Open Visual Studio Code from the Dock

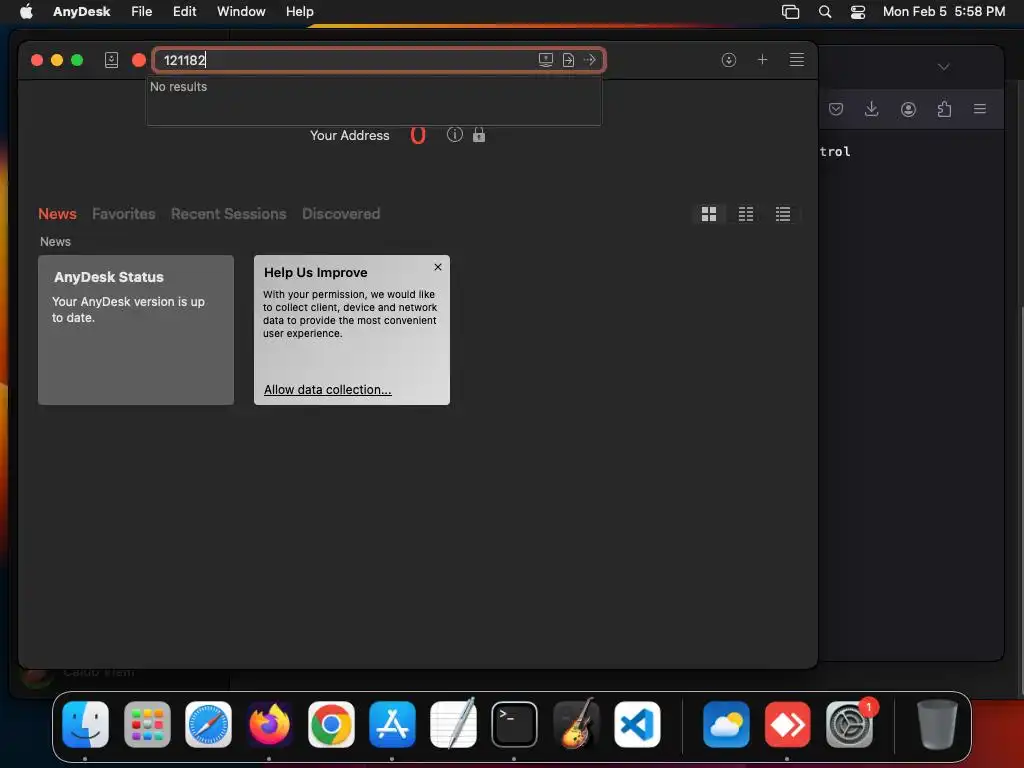pos(637,724)
